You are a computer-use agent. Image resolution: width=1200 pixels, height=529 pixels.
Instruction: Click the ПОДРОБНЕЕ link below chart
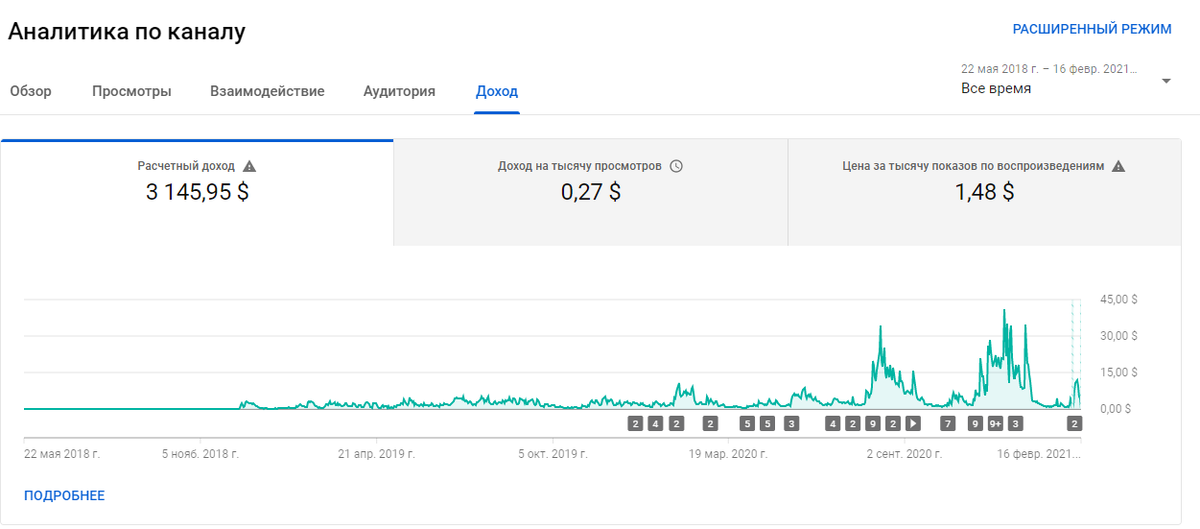pos(64,495)
